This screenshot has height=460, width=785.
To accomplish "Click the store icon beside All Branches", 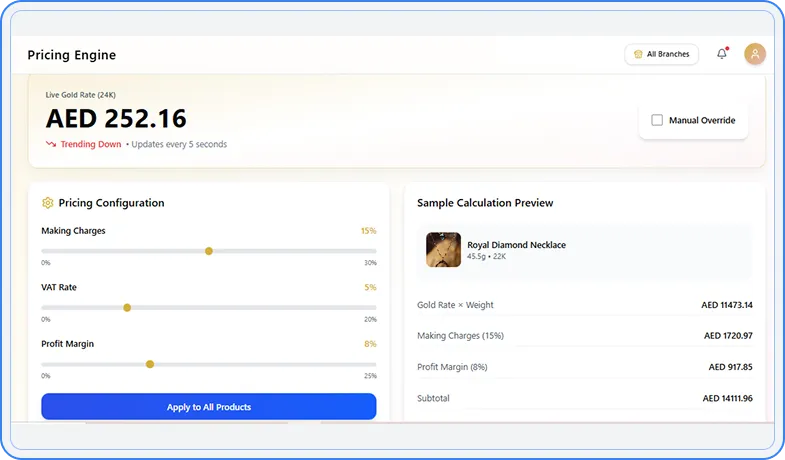I will point(638,54).
